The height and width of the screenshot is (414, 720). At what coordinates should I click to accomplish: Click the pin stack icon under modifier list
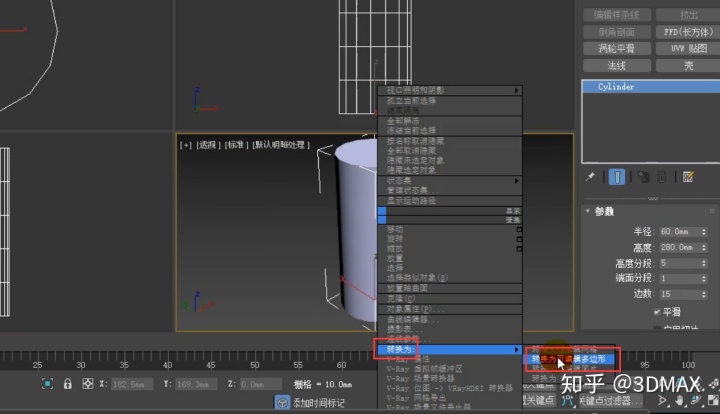point(590,177)
